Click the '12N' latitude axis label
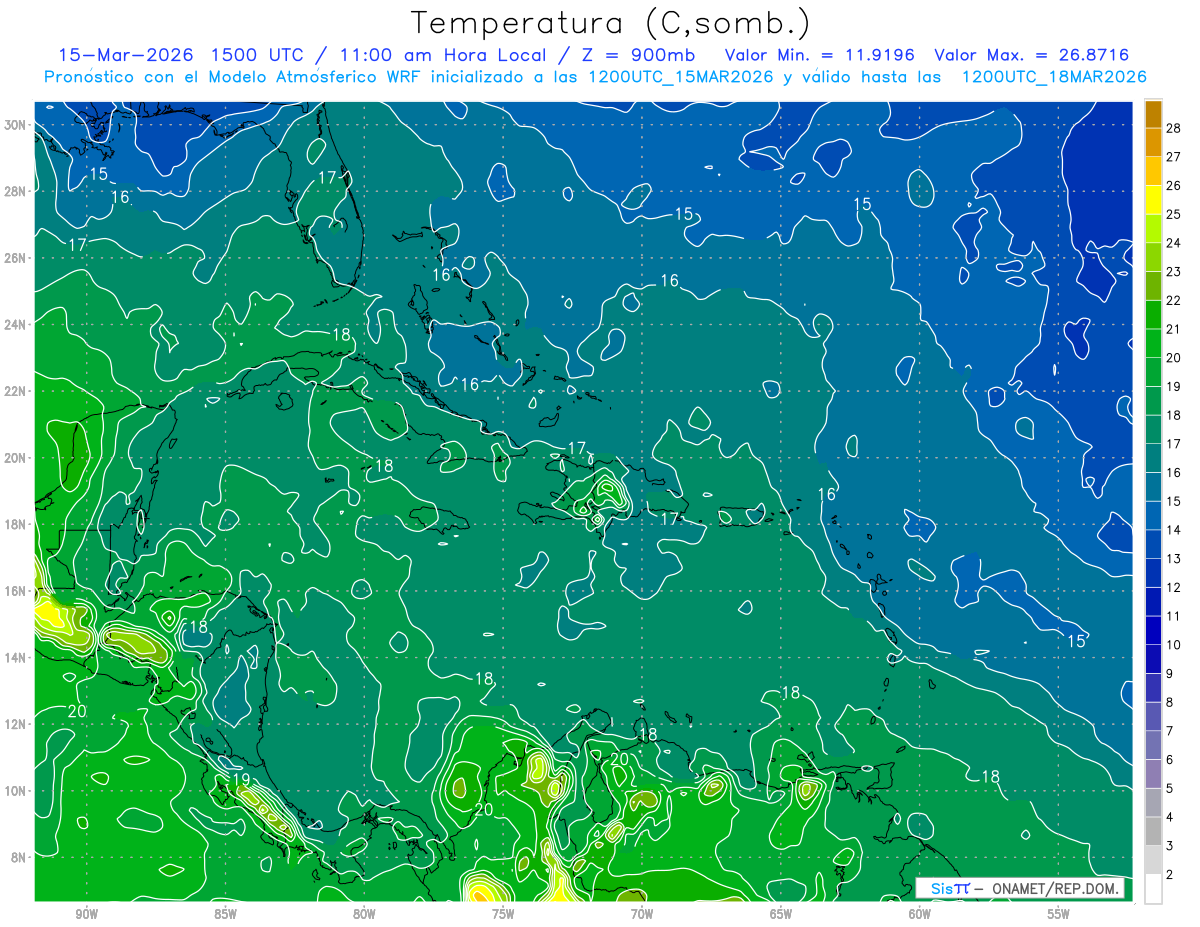Viewport: 1200px width, 927px height. click(x=15, y=724)
